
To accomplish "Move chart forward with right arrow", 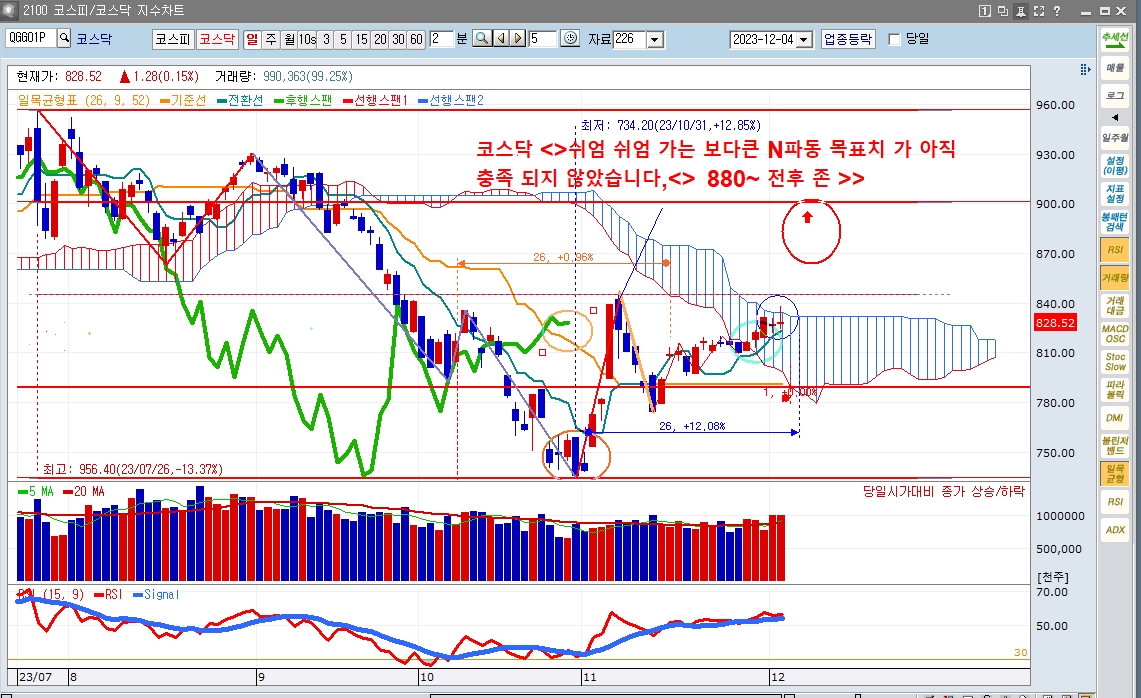I will click(518, 39).
